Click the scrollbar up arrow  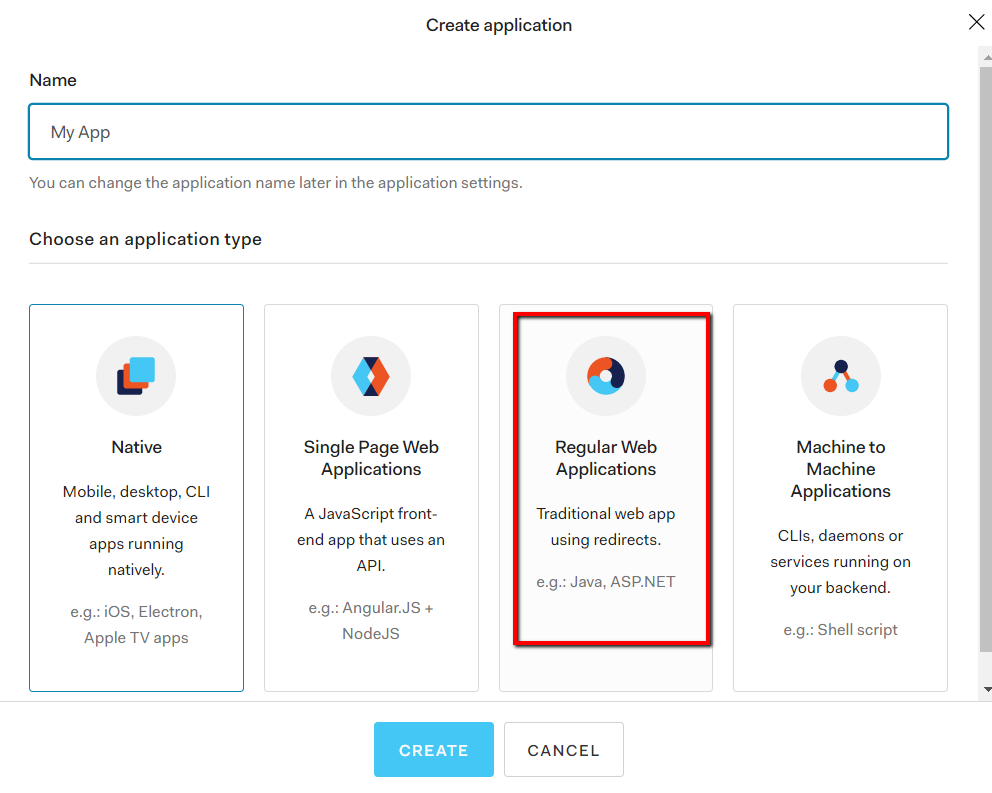tap(986, 52)
